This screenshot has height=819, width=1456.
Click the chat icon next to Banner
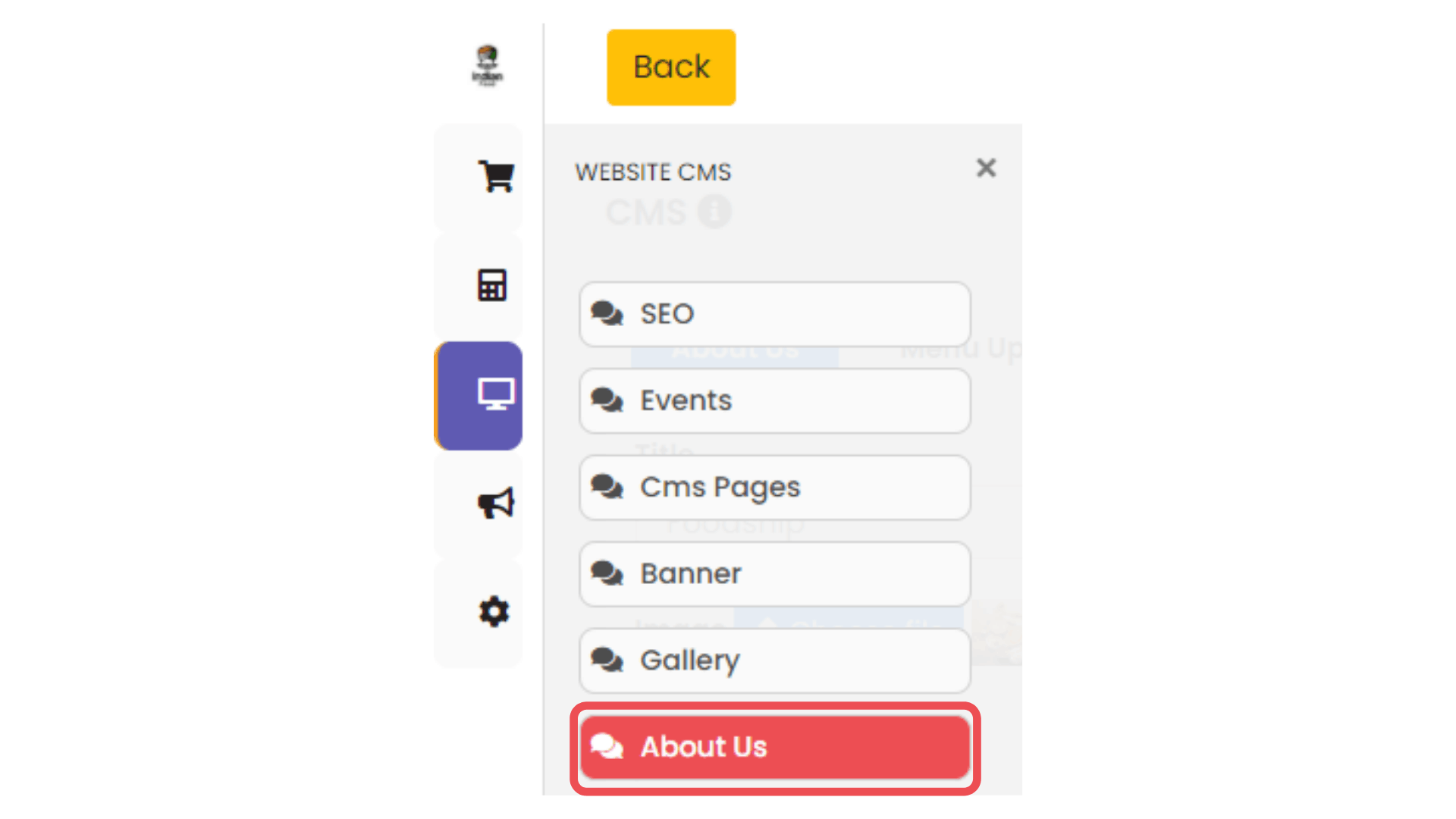pyautogui.click(x=607, y=573)
